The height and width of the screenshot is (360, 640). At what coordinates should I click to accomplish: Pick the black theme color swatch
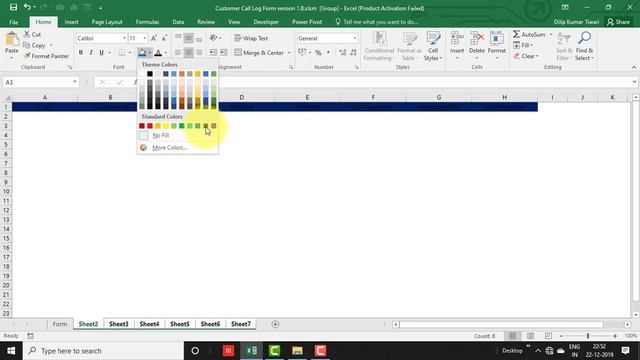(x=150, y=73)
